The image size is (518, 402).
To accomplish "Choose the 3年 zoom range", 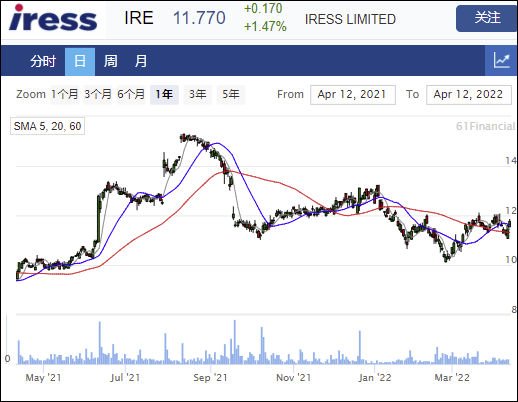I will pos(198,94).
